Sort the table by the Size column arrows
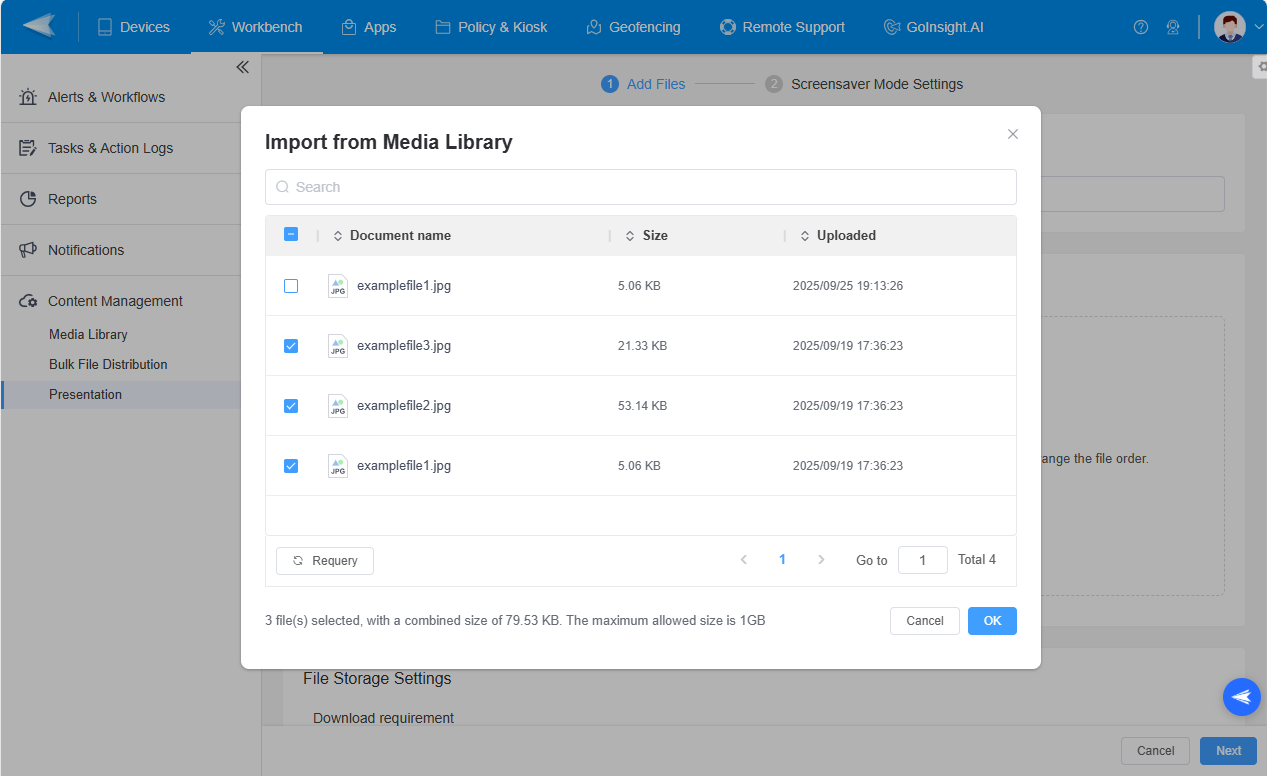 [x=632, y=235]
